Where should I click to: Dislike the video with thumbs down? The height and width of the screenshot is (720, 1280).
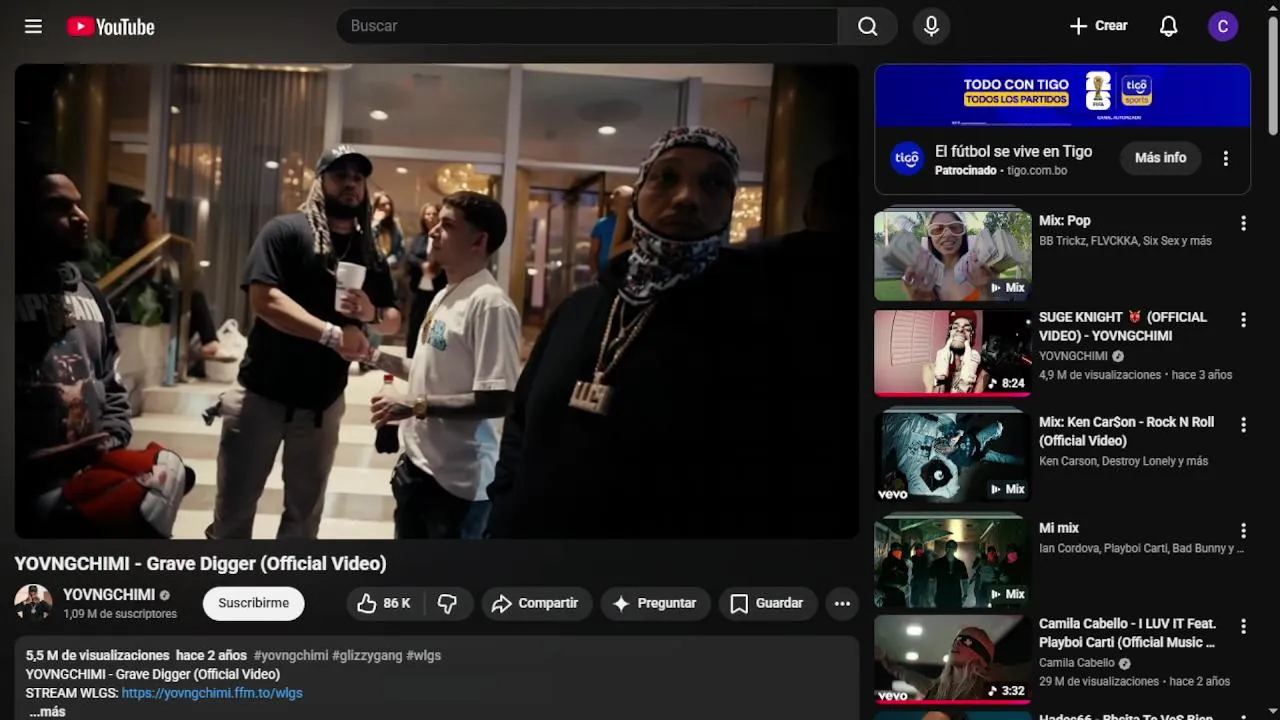[448, 603]
